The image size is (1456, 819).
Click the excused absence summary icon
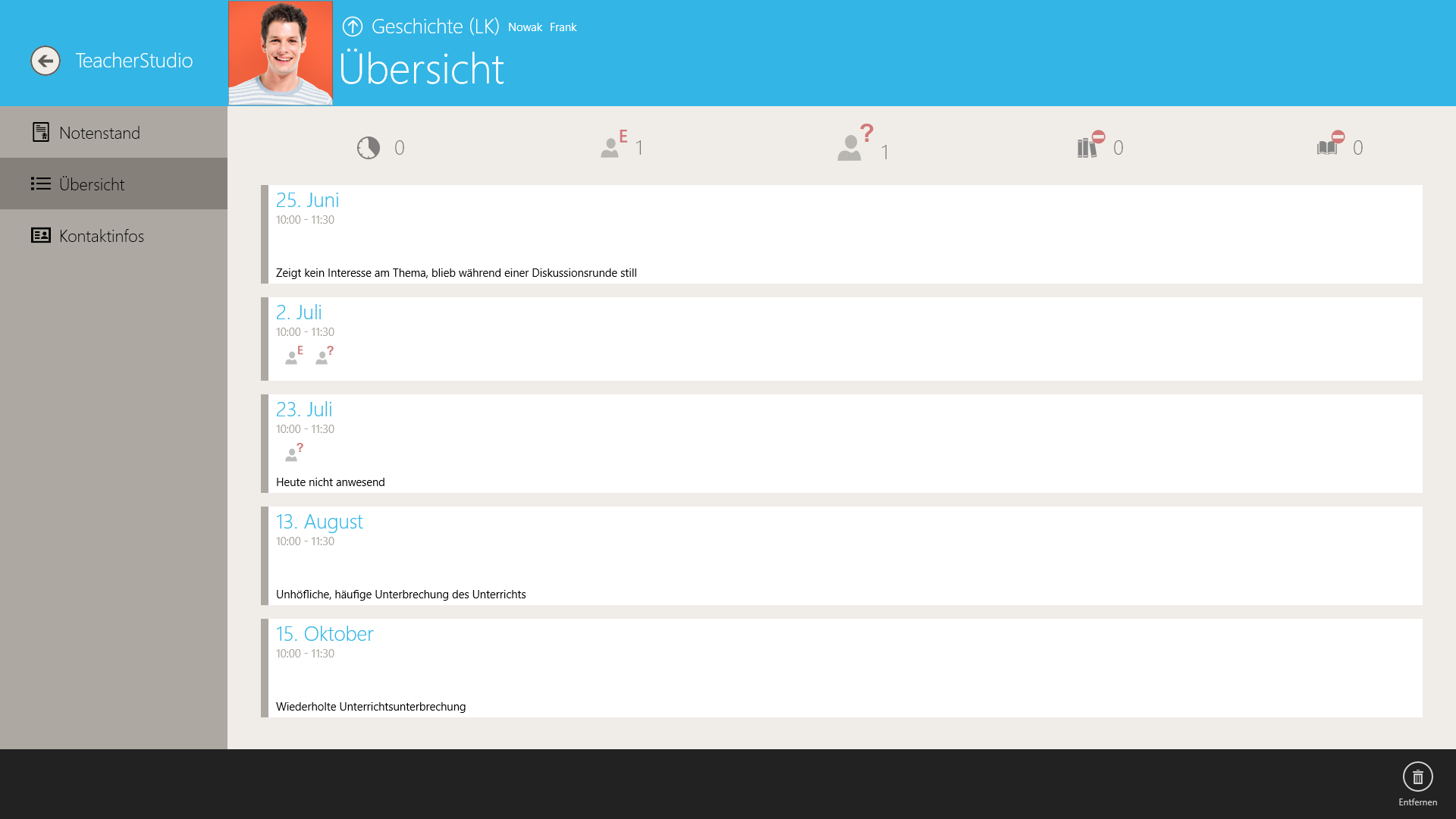click(x=614, y=144)
